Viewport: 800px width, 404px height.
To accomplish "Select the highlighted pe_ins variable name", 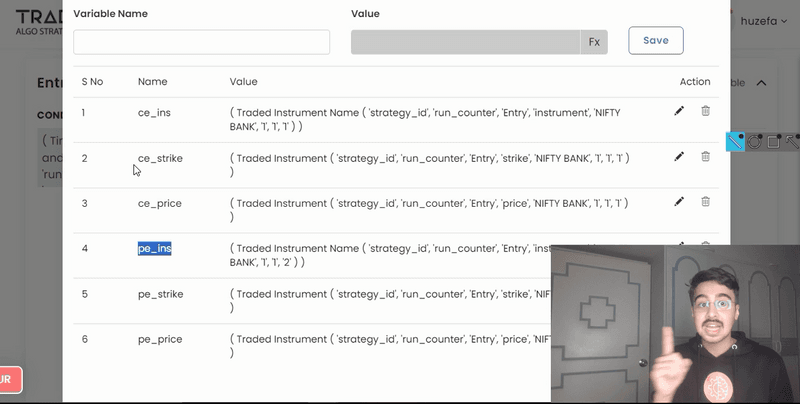I will tap(155, 248).
